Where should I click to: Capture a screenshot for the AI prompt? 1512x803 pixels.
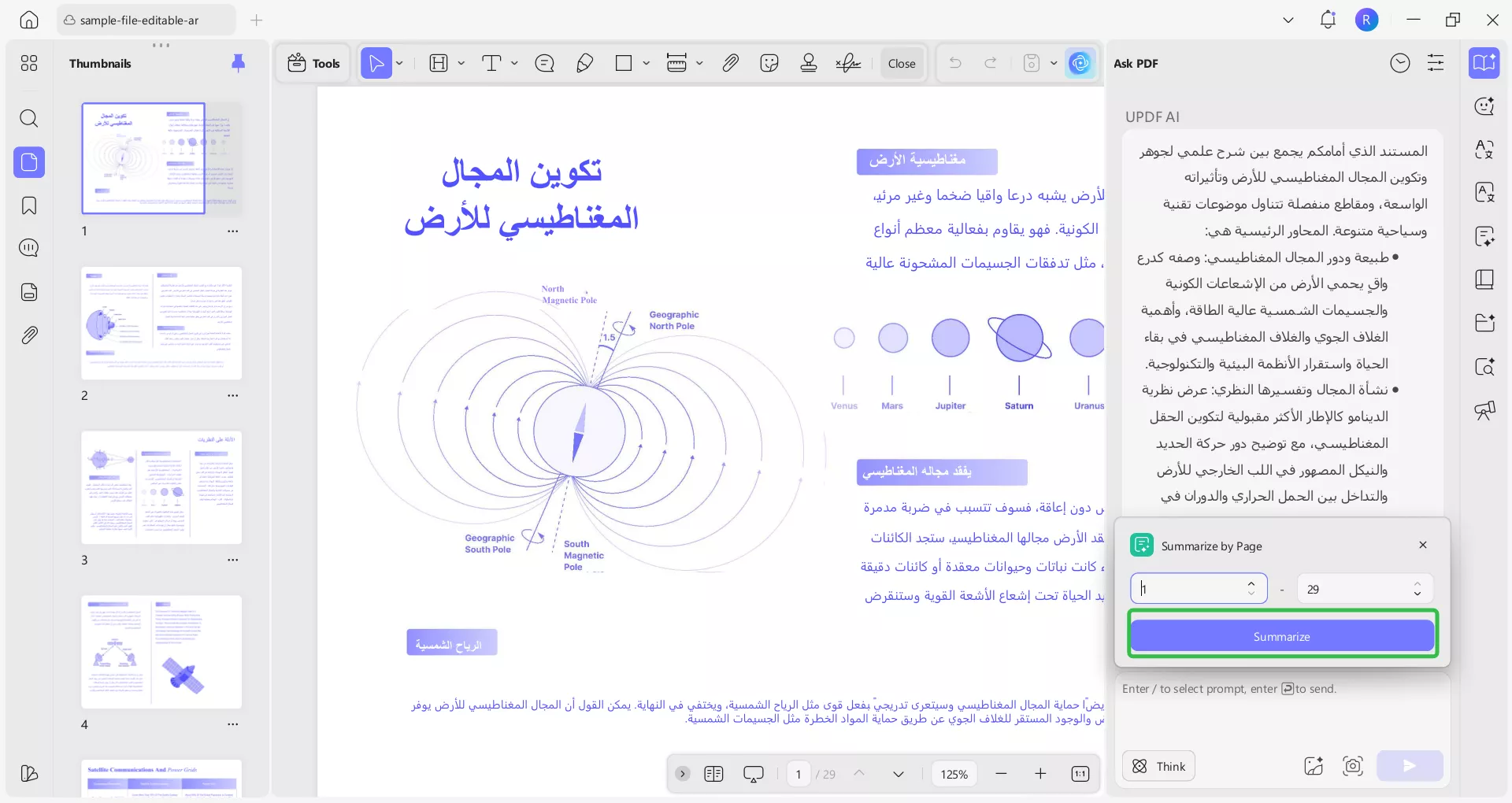1353,766
